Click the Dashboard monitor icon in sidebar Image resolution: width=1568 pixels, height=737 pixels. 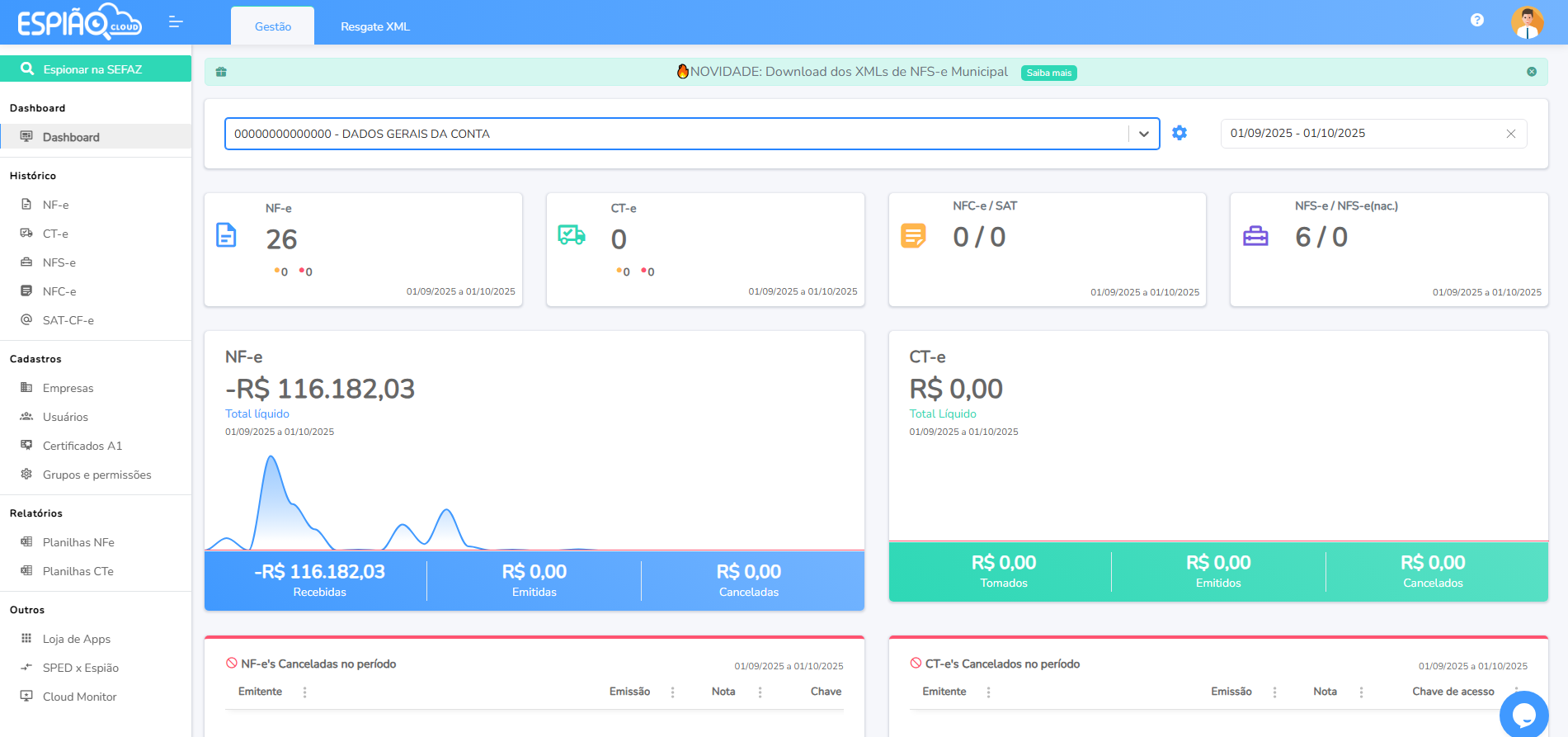tap(26, 136)
